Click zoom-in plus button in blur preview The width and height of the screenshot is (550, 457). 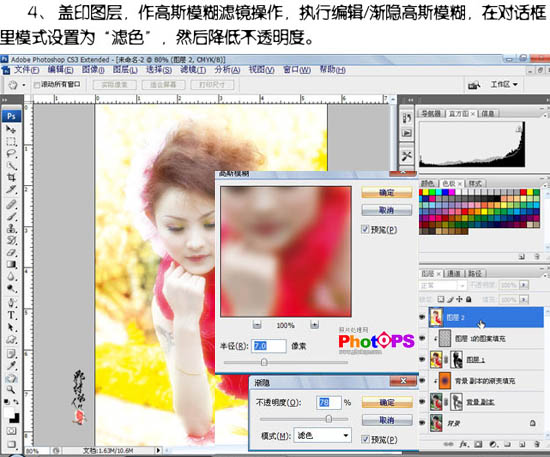314,325
